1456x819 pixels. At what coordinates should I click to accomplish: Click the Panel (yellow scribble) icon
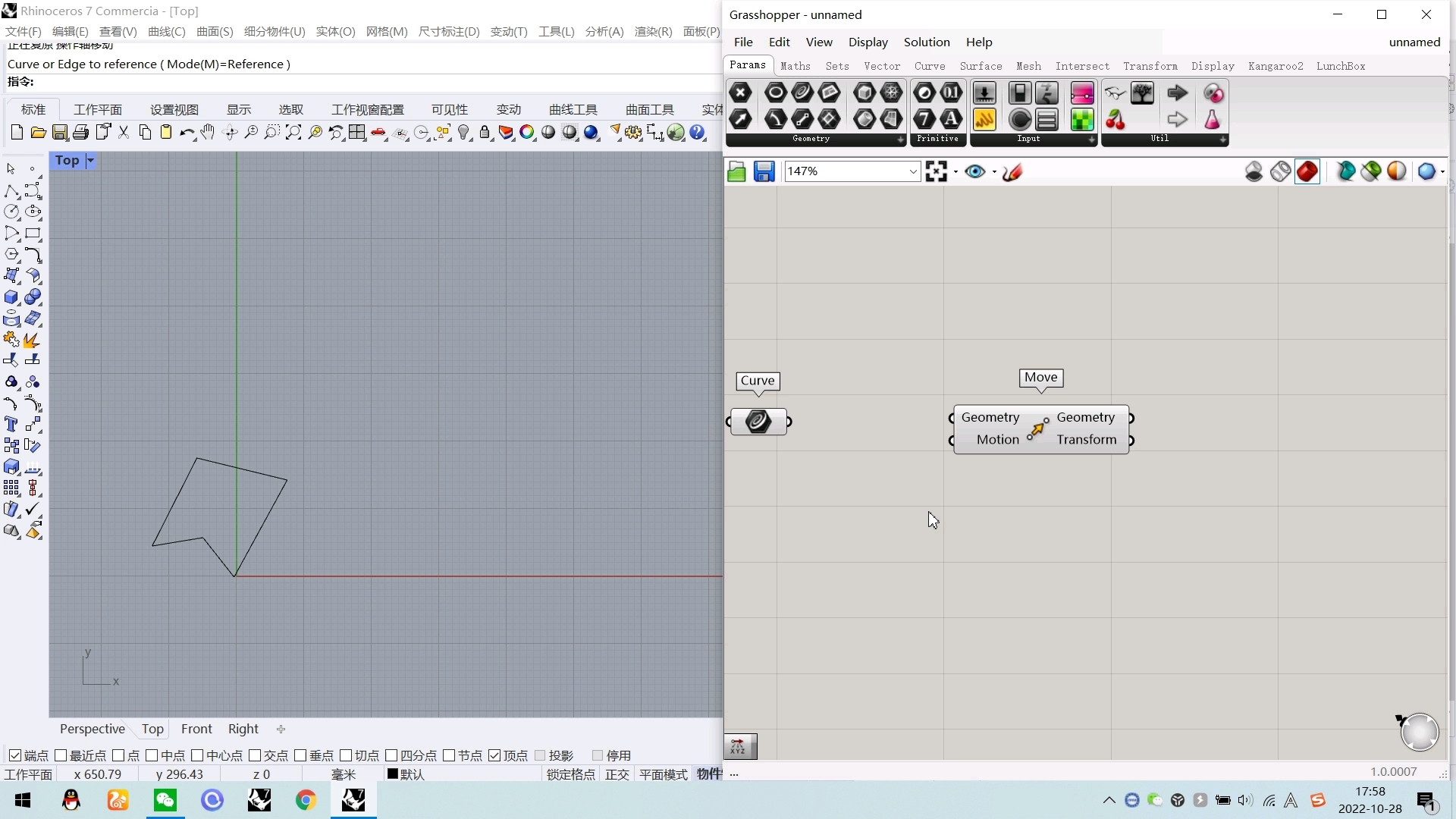click(x=984, y=119)
